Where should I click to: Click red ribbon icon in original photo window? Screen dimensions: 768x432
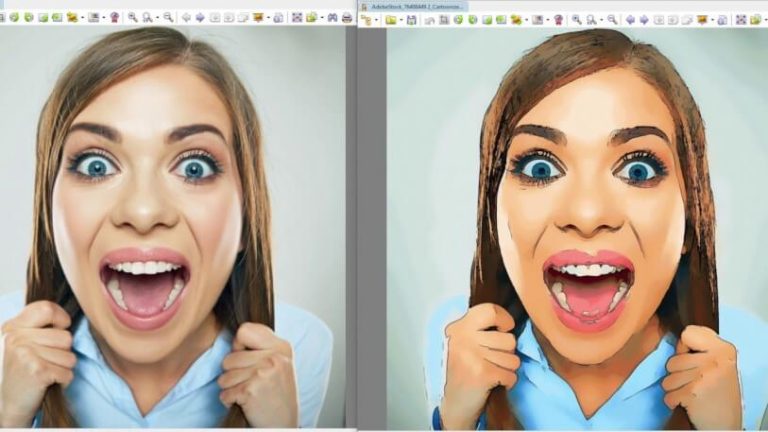pos(114,18)
